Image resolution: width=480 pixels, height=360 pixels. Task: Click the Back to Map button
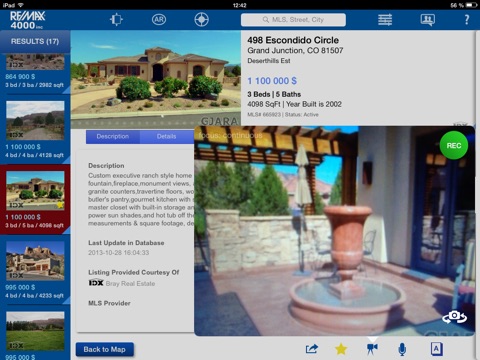point(105,349)
